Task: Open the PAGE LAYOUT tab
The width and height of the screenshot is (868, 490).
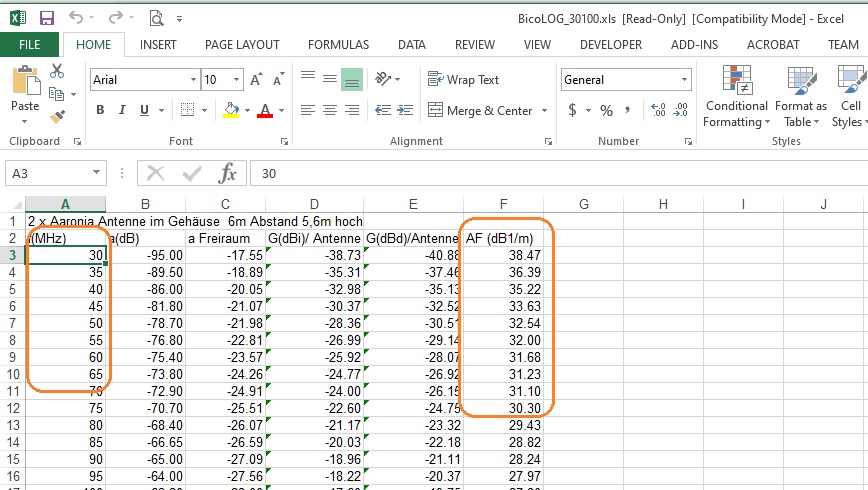Action: pyautogui.click(x=242, y=45)
